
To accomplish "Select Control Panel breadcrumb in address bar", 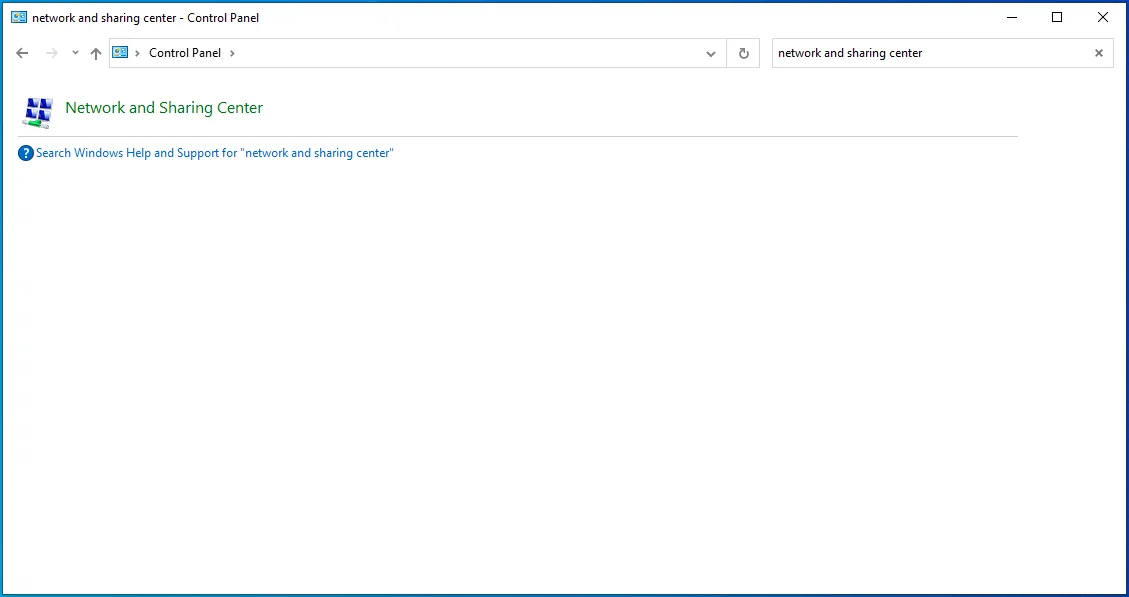I will (185, 53).
